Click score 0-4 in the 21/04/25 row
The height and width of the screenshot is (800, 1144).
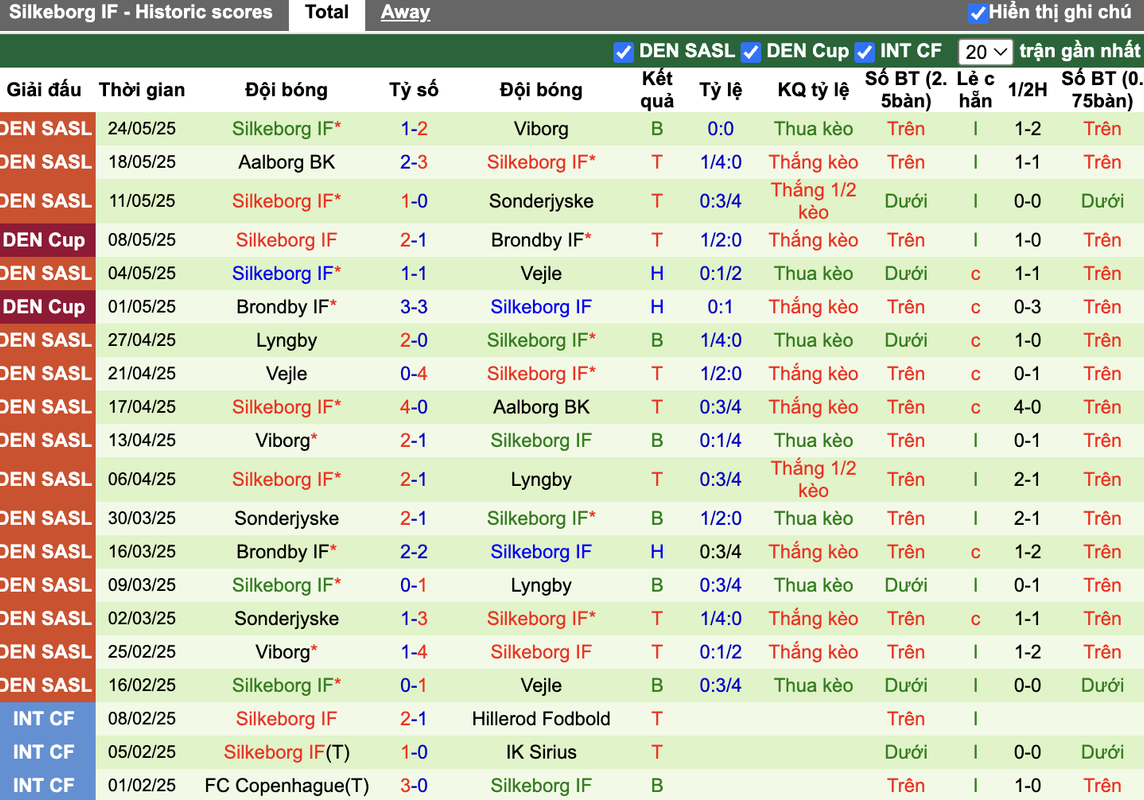point(414,373)
